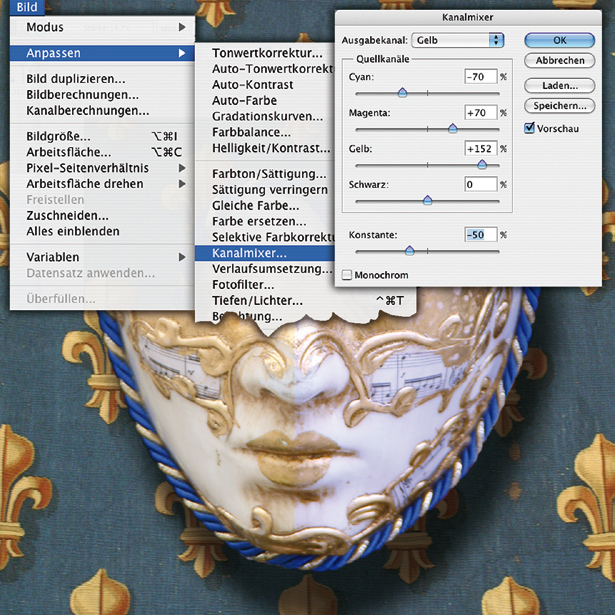Open the Bild menu in menu bar

[x=27, y=7]
